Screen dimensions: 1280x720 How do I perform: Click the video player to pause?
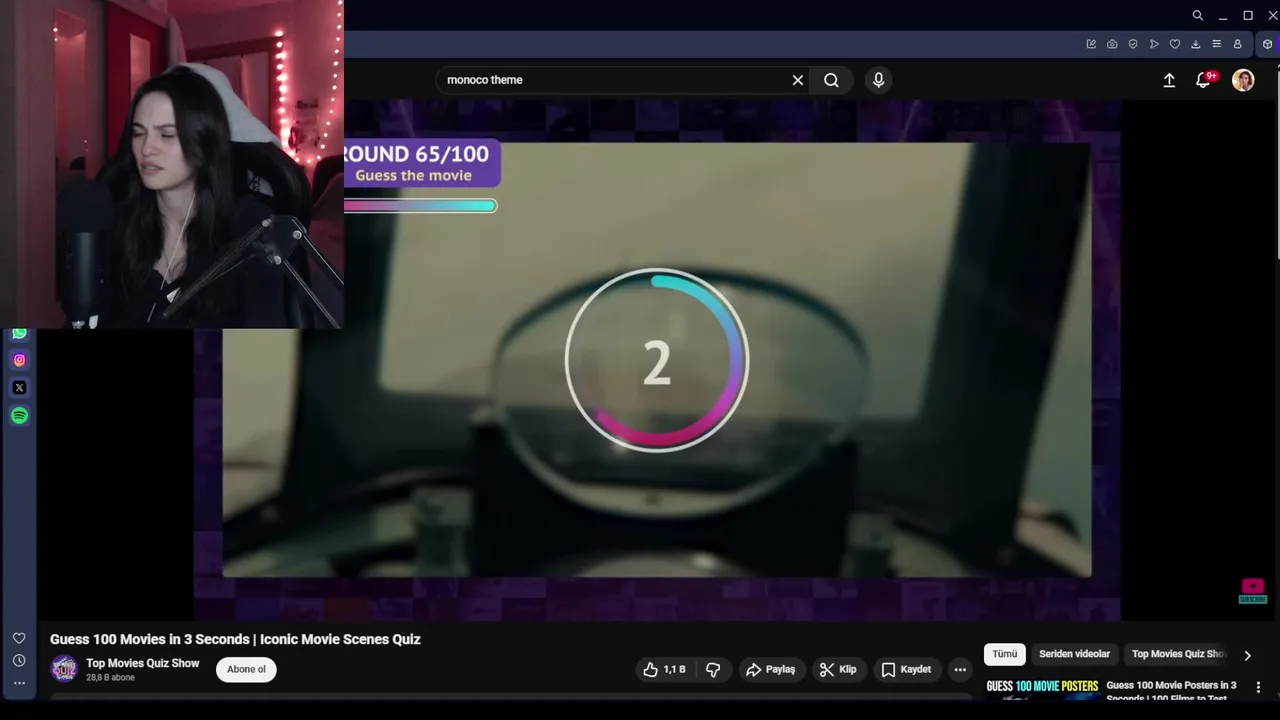656,361
